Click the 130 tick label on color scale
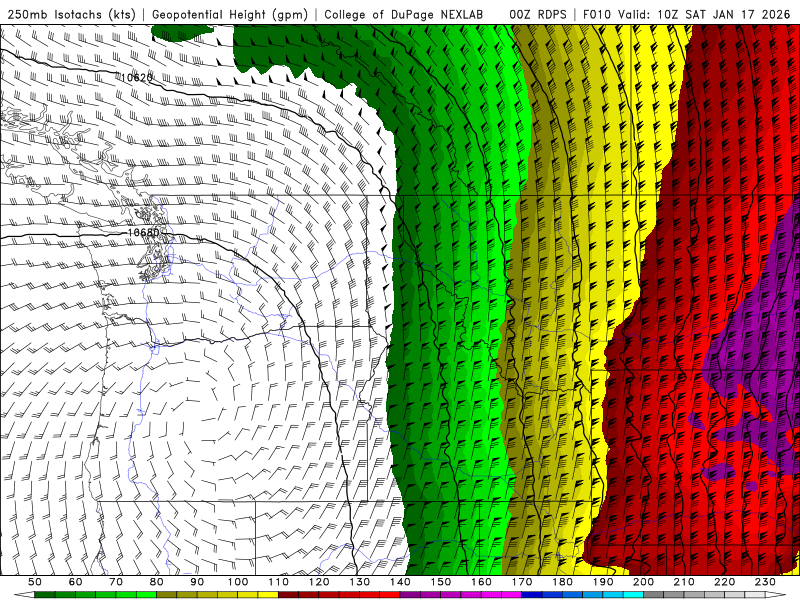This screenshot has height=600, width=800. [x=360, y=582]
